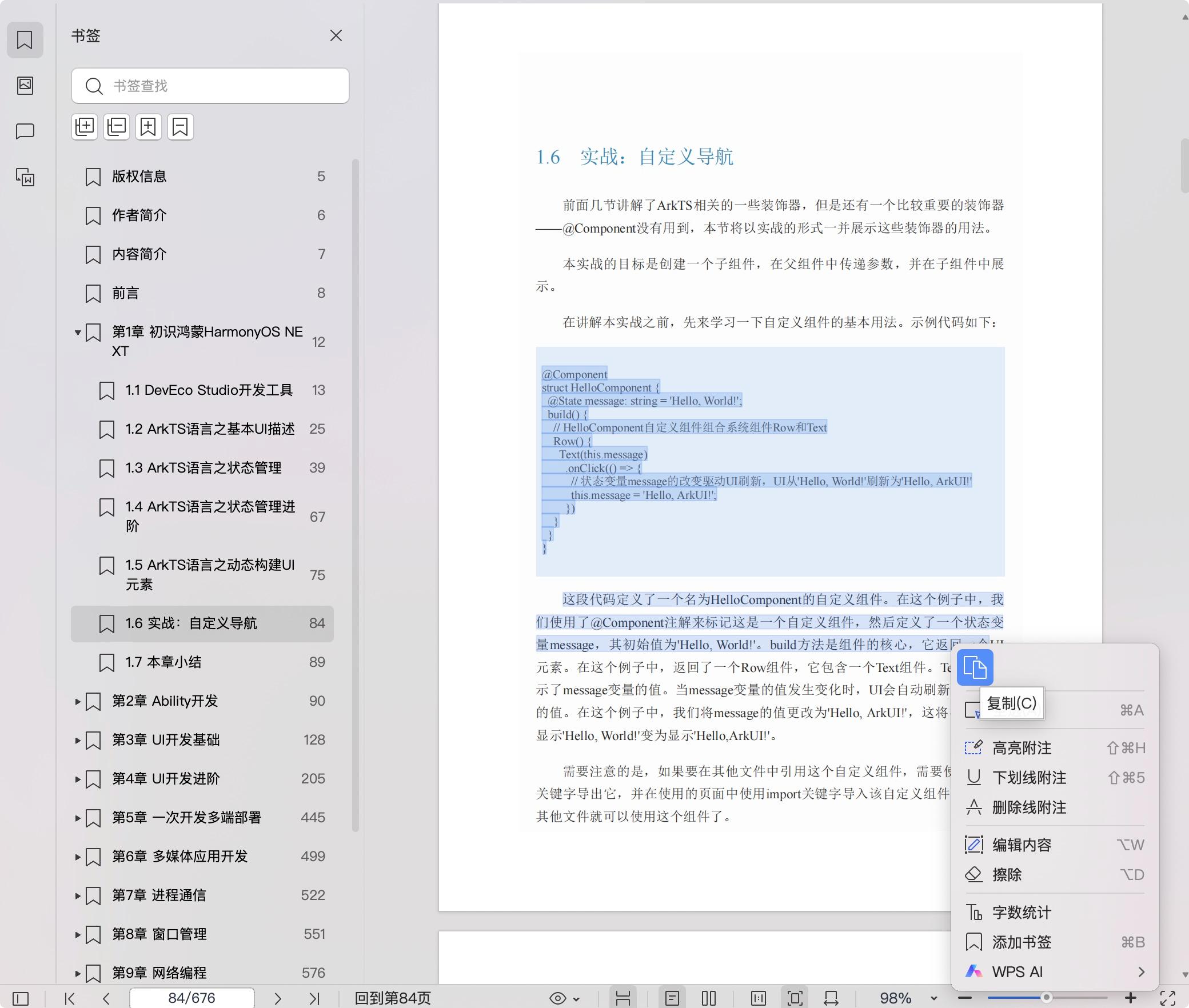Select 添加书签 in context menu
This screenshot has width=1189, height=1008.
[1022, 942]
